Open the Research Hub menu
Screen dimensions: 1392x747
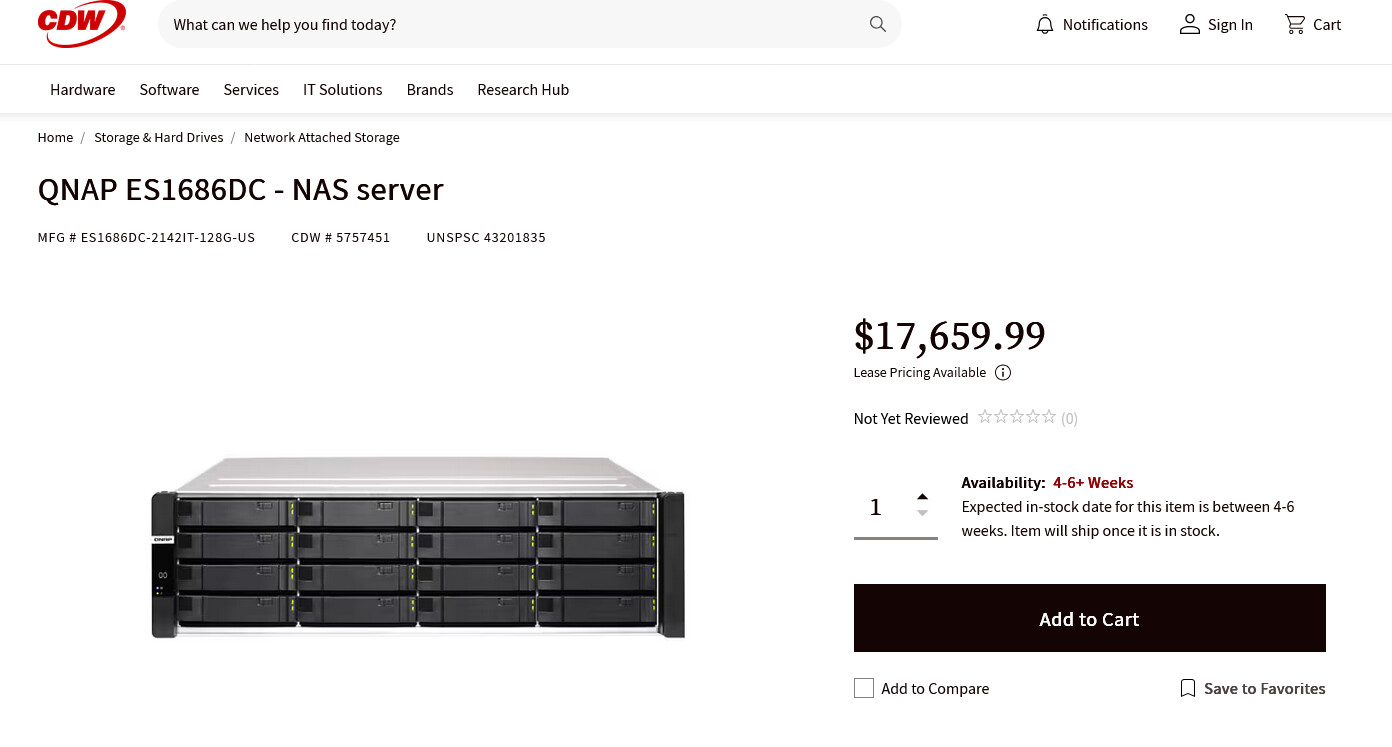(523, 89)
